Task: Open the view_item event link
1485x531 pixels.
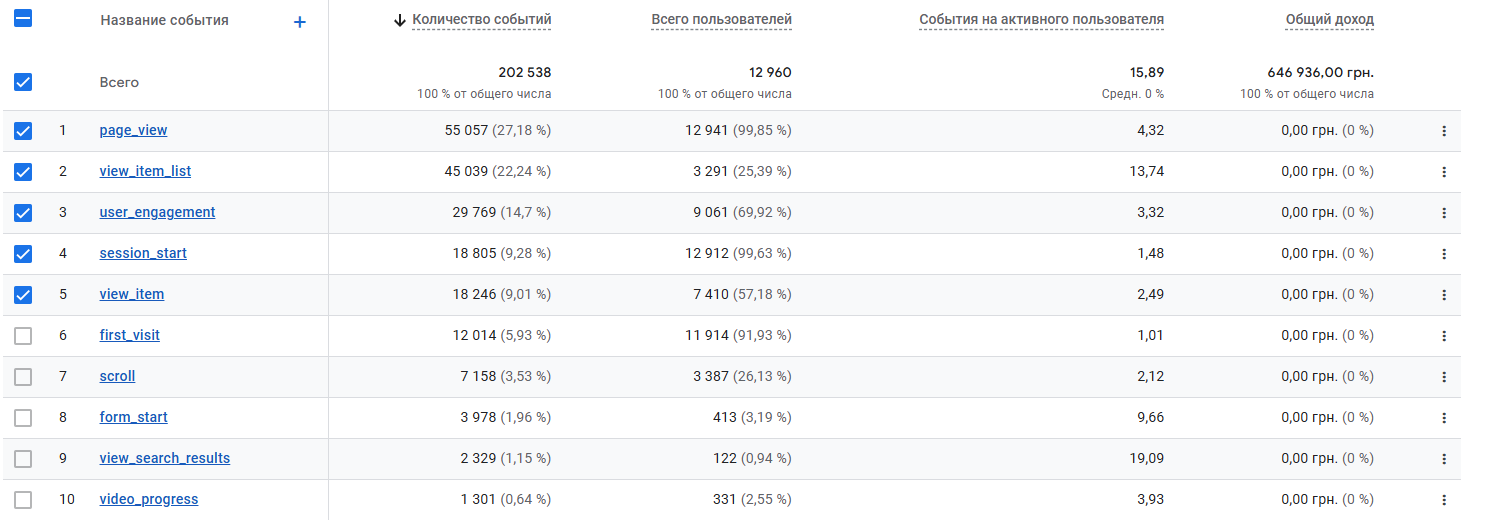Action: point(132,294)
